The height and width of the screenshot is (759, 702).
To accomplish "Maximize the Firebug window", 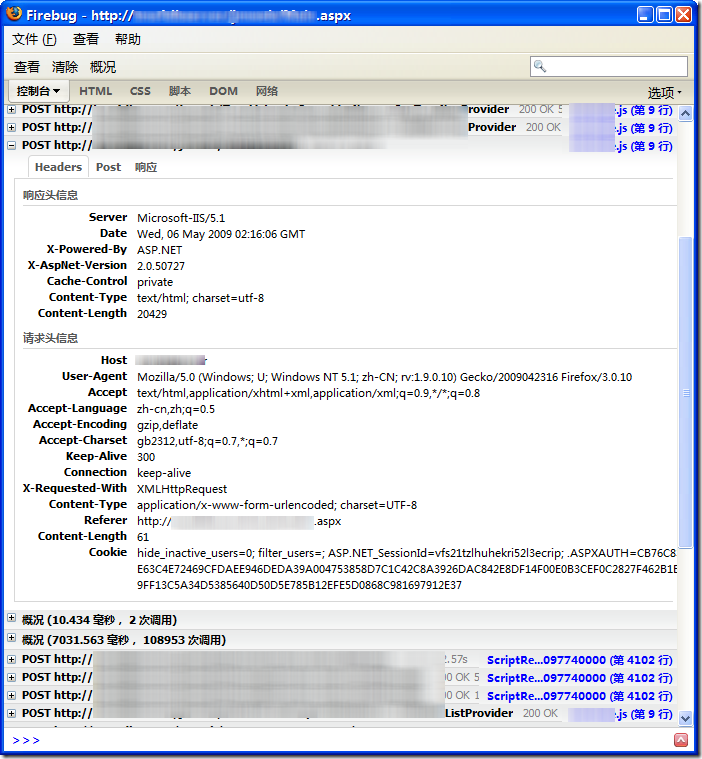I will point(664,15).
